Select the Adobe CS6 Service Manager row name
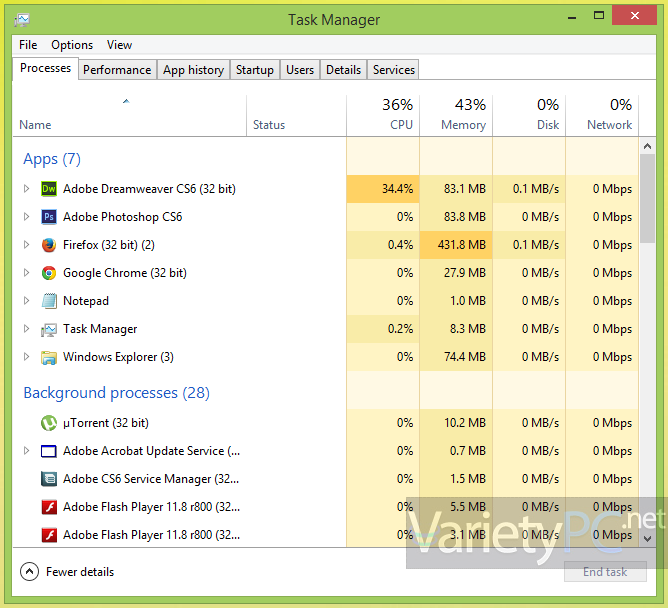The width and height of the screenshot is (668, 608). point(151,479)
